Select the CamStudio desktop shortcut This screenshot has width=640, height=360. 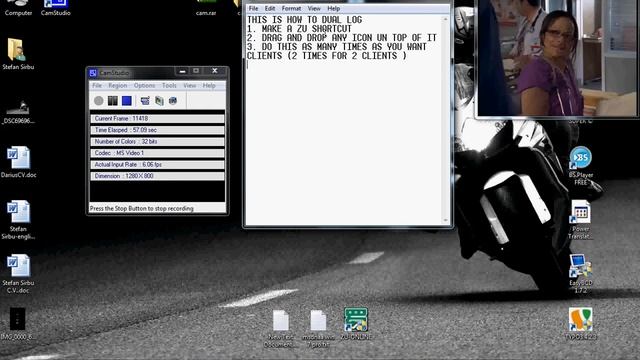coord(56,8)
